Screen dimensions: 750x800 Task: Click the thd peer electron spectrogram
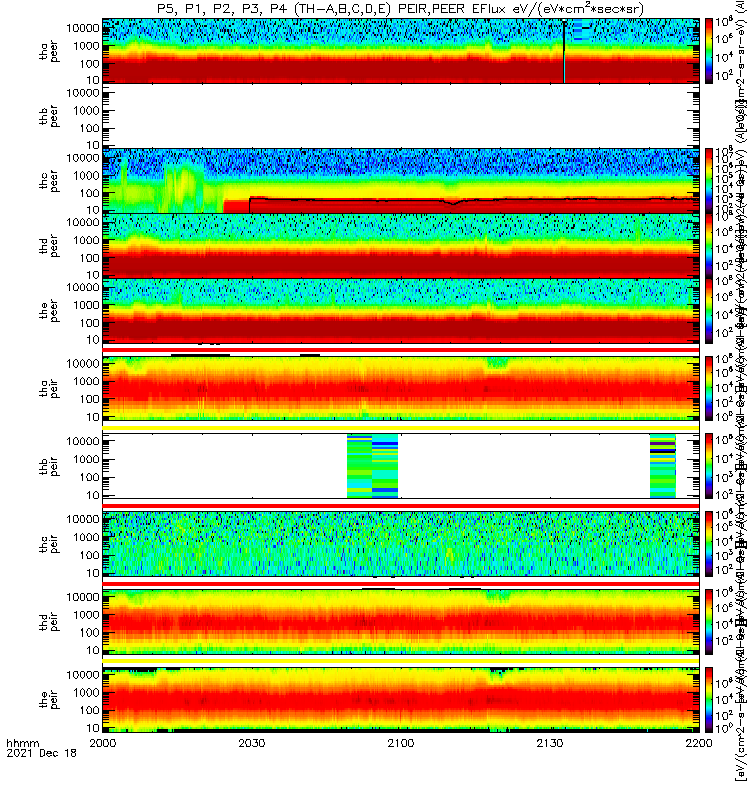pyautogui.click(x=401, y=245)
